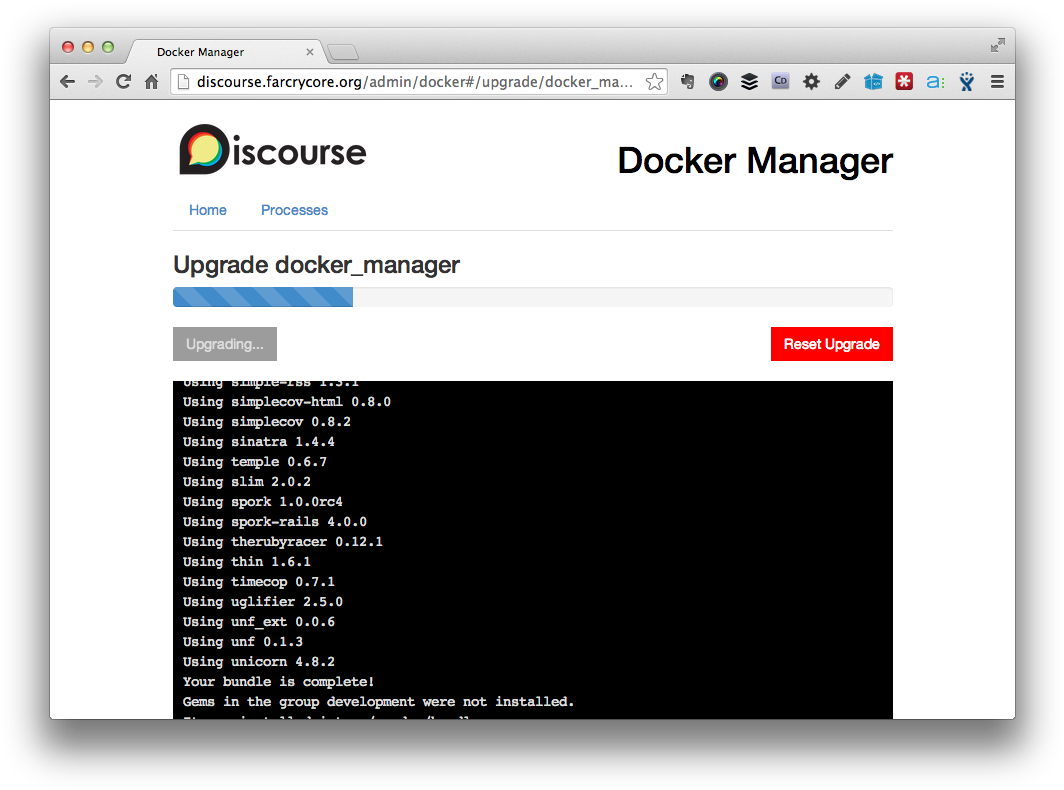Click the CD extension icon
Viewport: 1064px width, 790px height.
780,81
